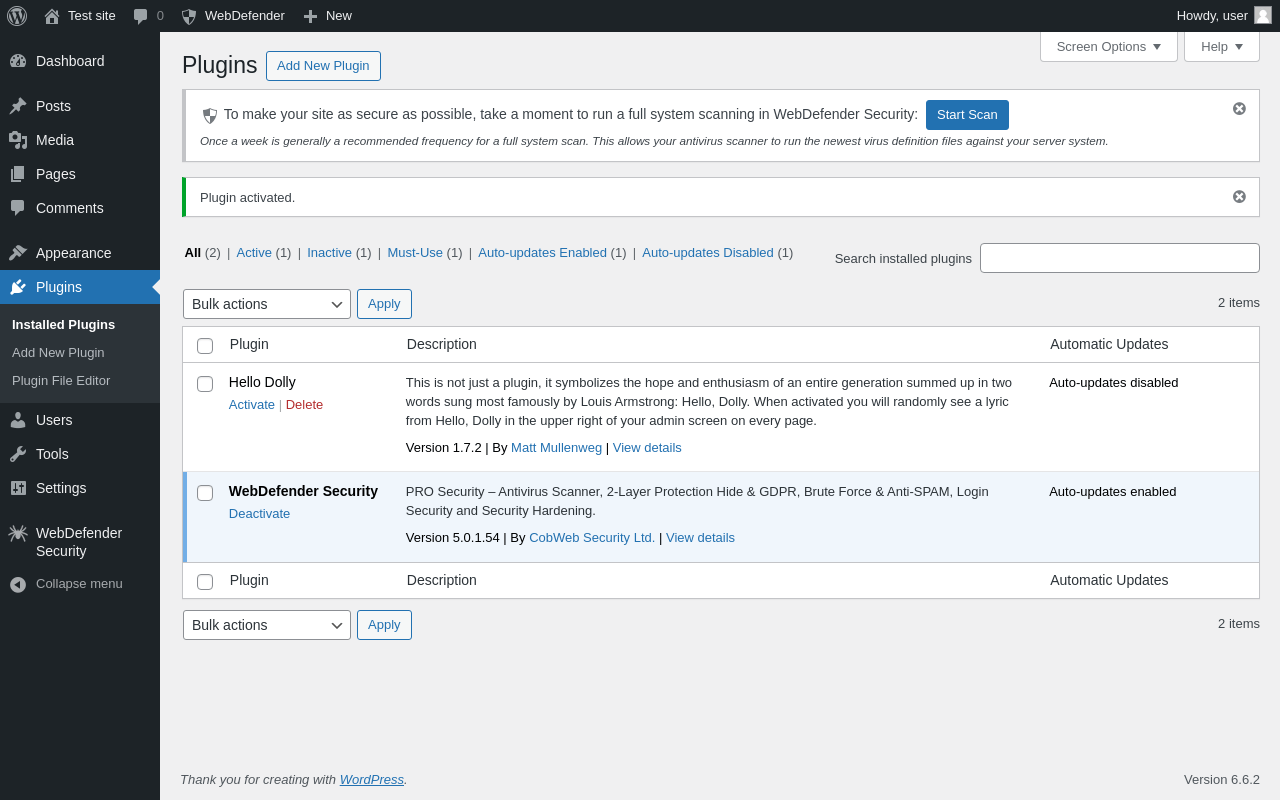Open Plugin File Editor submenu item
1280x800 pixels.
(x=61, y=381)
